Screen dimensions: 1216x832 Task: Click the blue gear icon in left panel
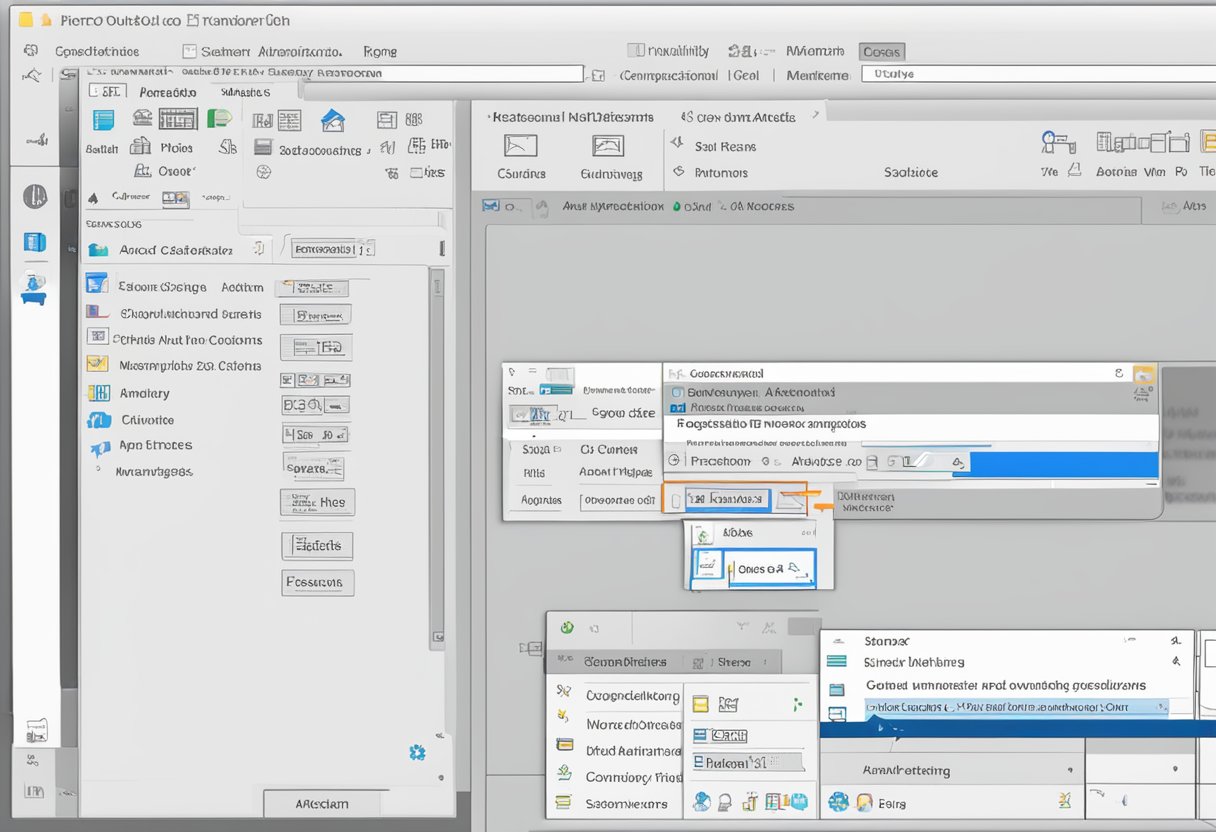(x=417, y=752)
